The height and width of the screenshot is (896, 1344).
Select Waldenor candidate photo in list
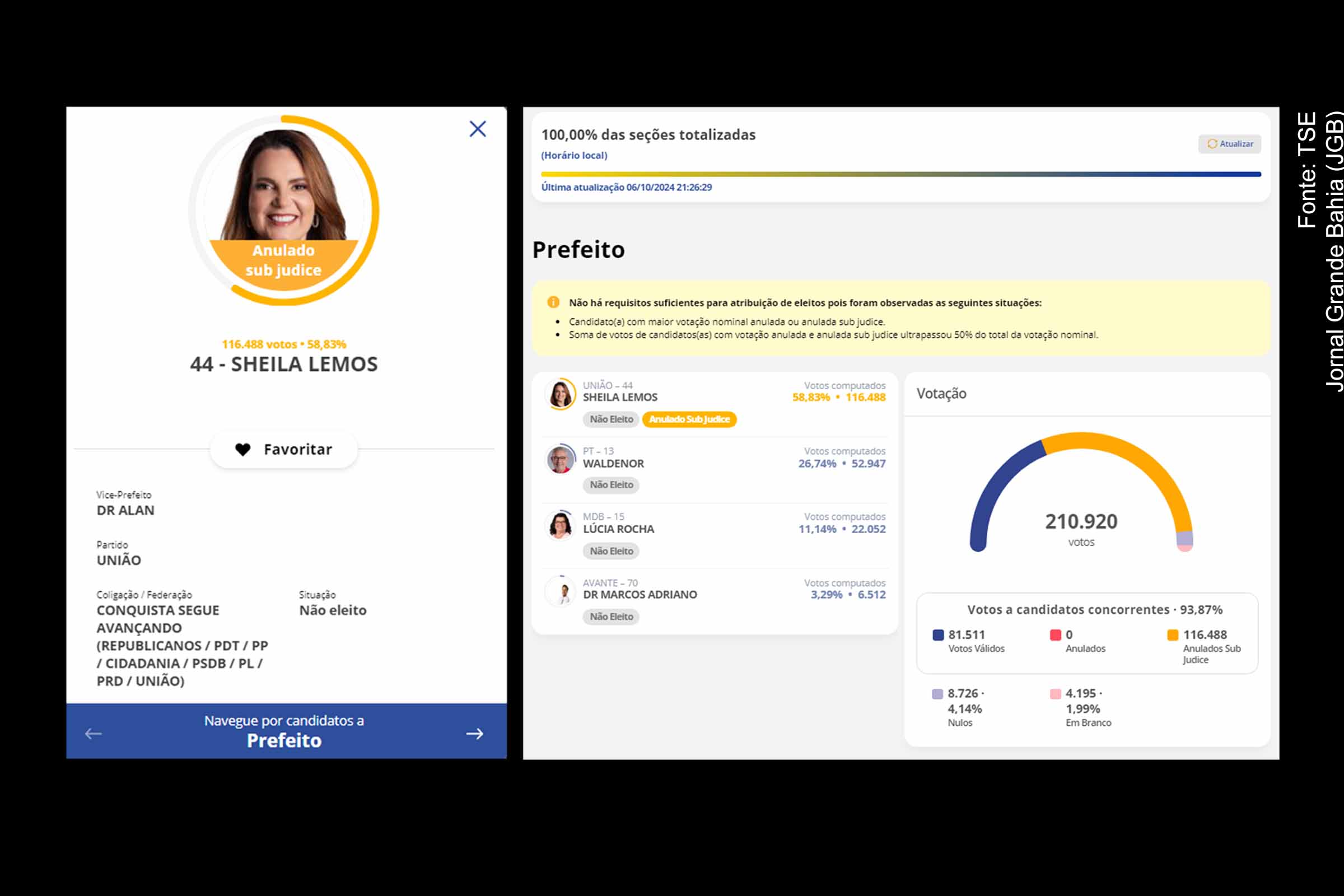pos(561,459)
